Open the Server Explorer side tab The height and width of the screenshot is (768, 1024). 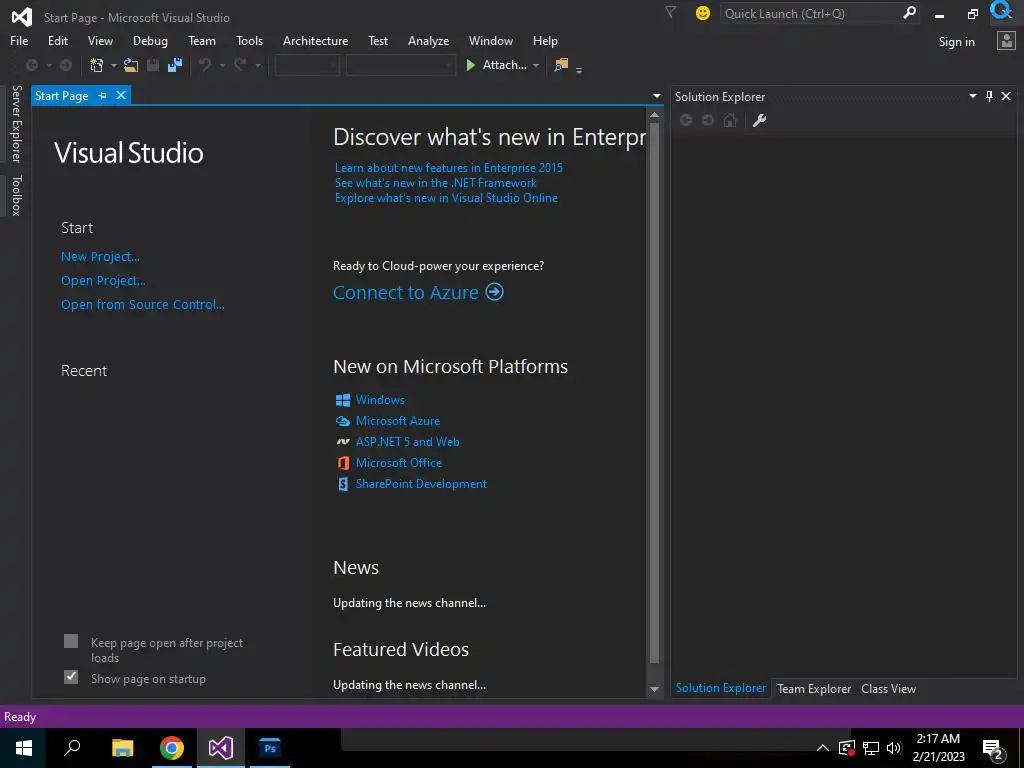pyautogui.click(x=16, y=123)
